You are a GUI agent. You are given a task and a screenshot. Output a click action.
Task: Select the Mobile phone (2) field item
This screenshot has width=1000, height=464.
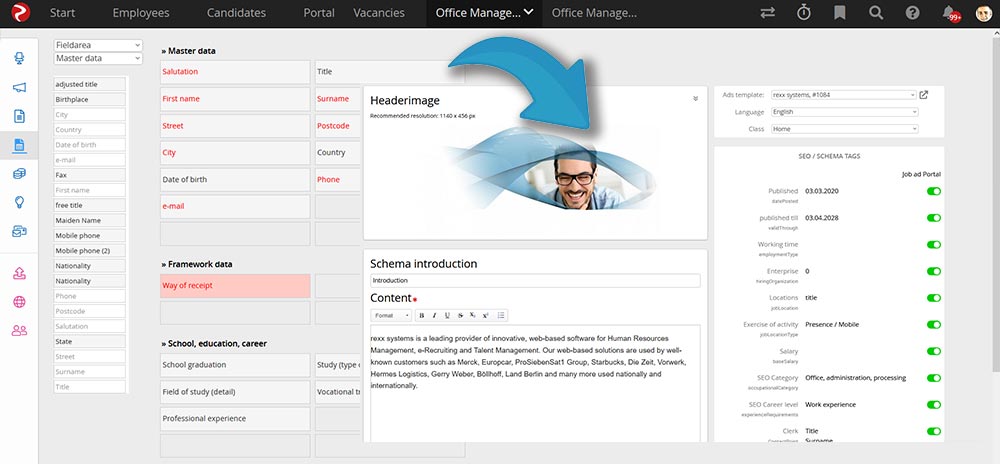coord(89,250)
